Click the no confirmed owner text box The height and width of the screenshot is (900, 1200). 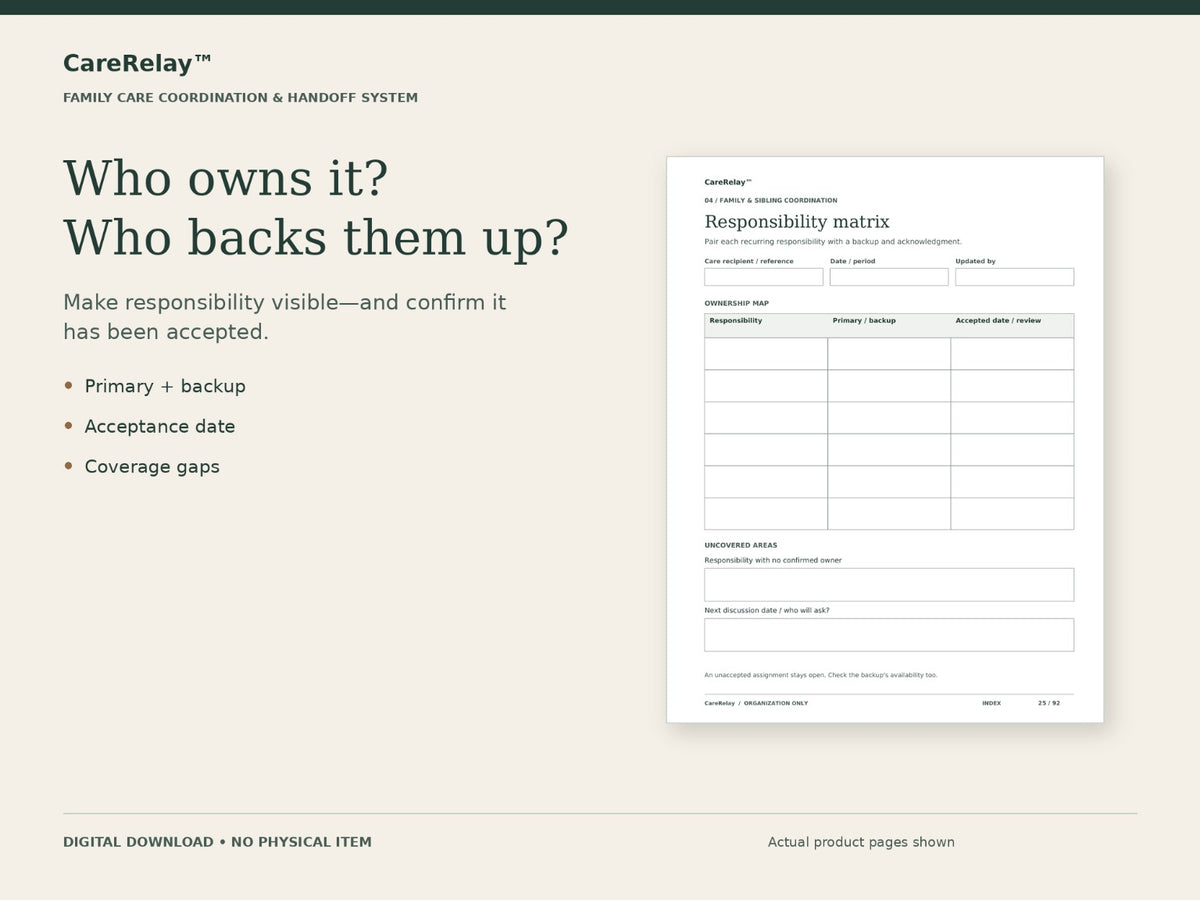pyautogui.click(x=889, y=585)
